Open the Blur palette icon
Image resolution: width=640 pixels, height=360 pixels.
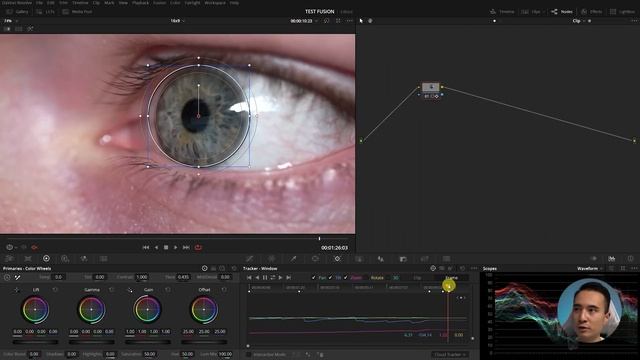[x=380, y=259]
